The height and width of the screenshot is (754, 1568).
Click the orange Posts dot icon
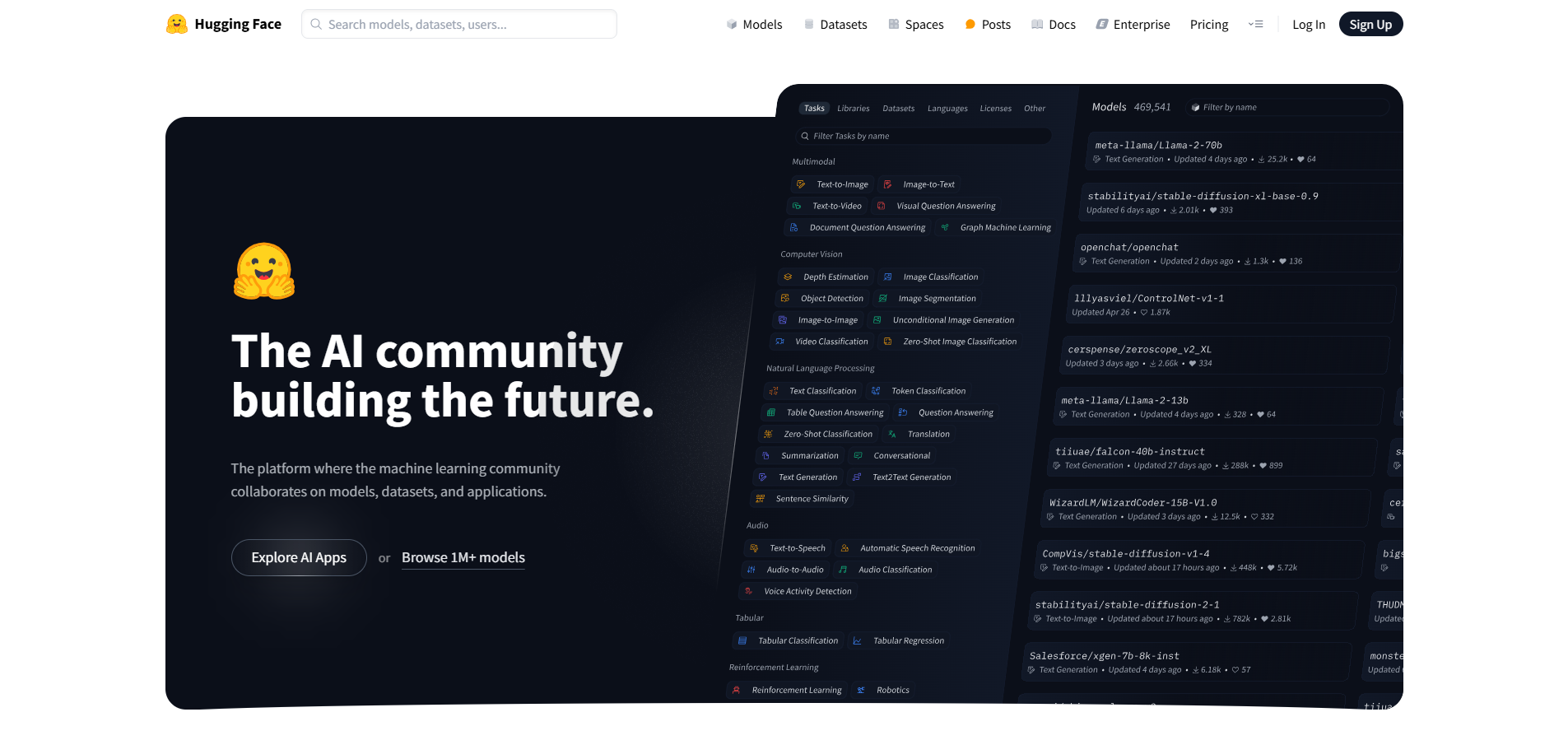[970, 25]
